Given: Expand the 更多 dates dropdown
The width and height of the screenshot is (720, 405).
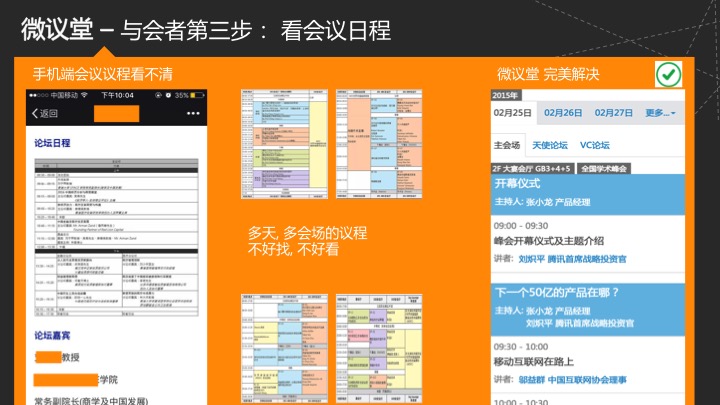Looking at the screenshot, I should point(661,113).
